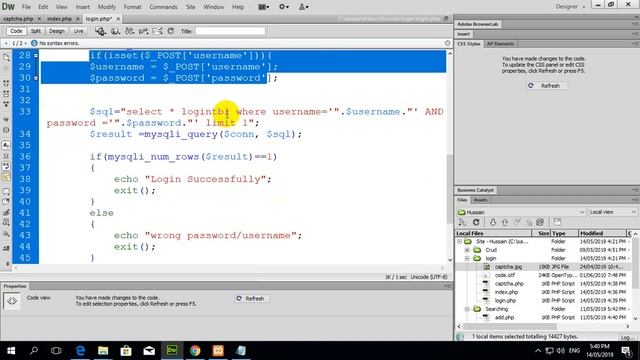Open the Edit menu
640x360 pixels.
coord(43,7)
